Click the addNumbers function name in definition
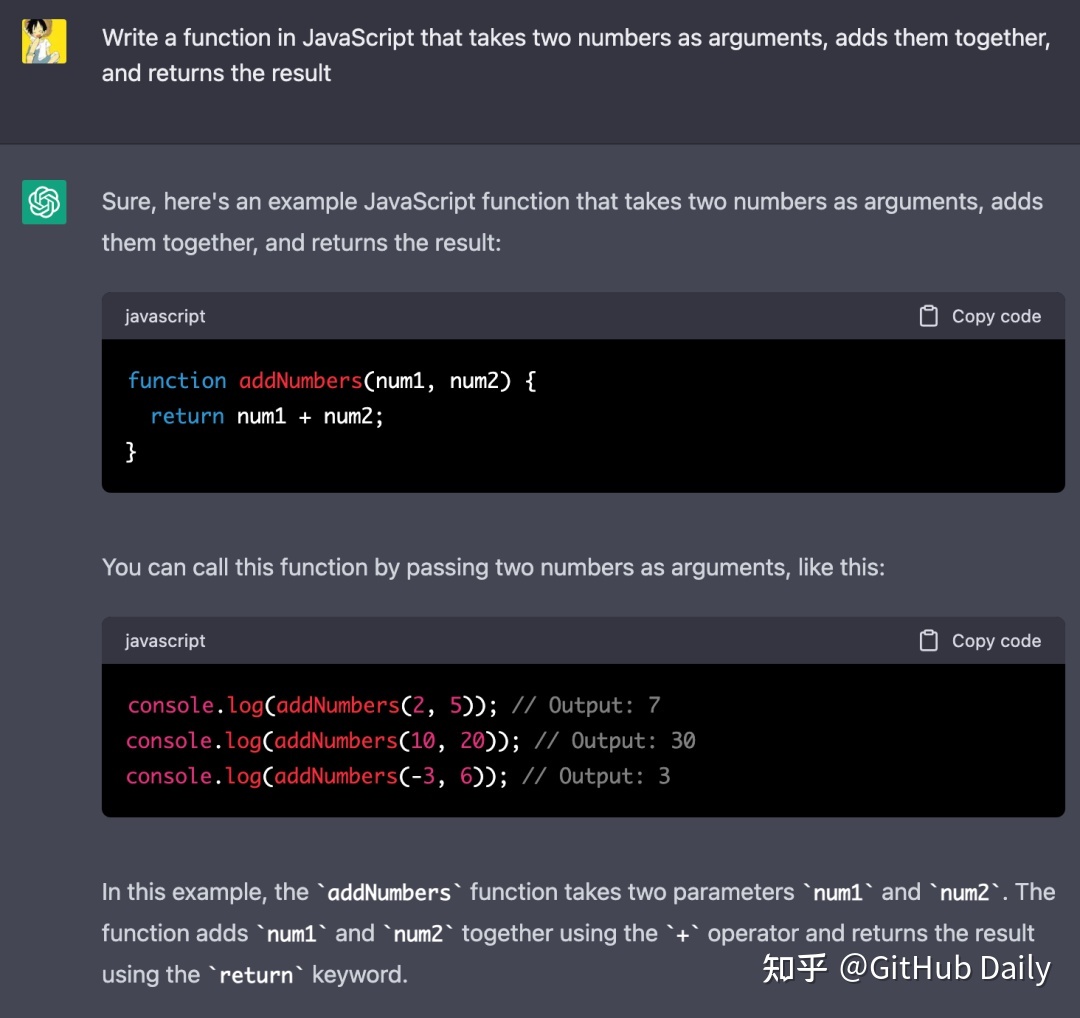 tap(300, 380)
